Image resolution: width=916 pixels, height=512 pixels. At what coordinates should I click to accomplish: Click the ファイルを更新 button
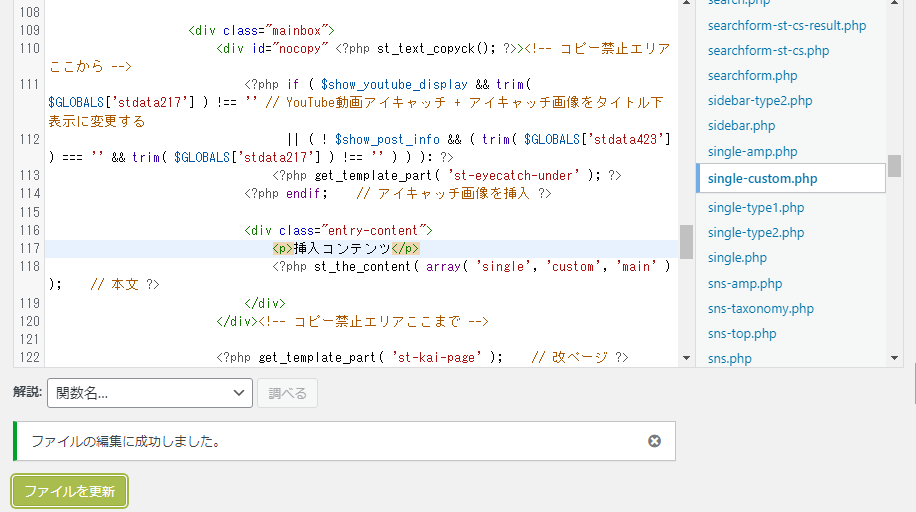(70, 491)
